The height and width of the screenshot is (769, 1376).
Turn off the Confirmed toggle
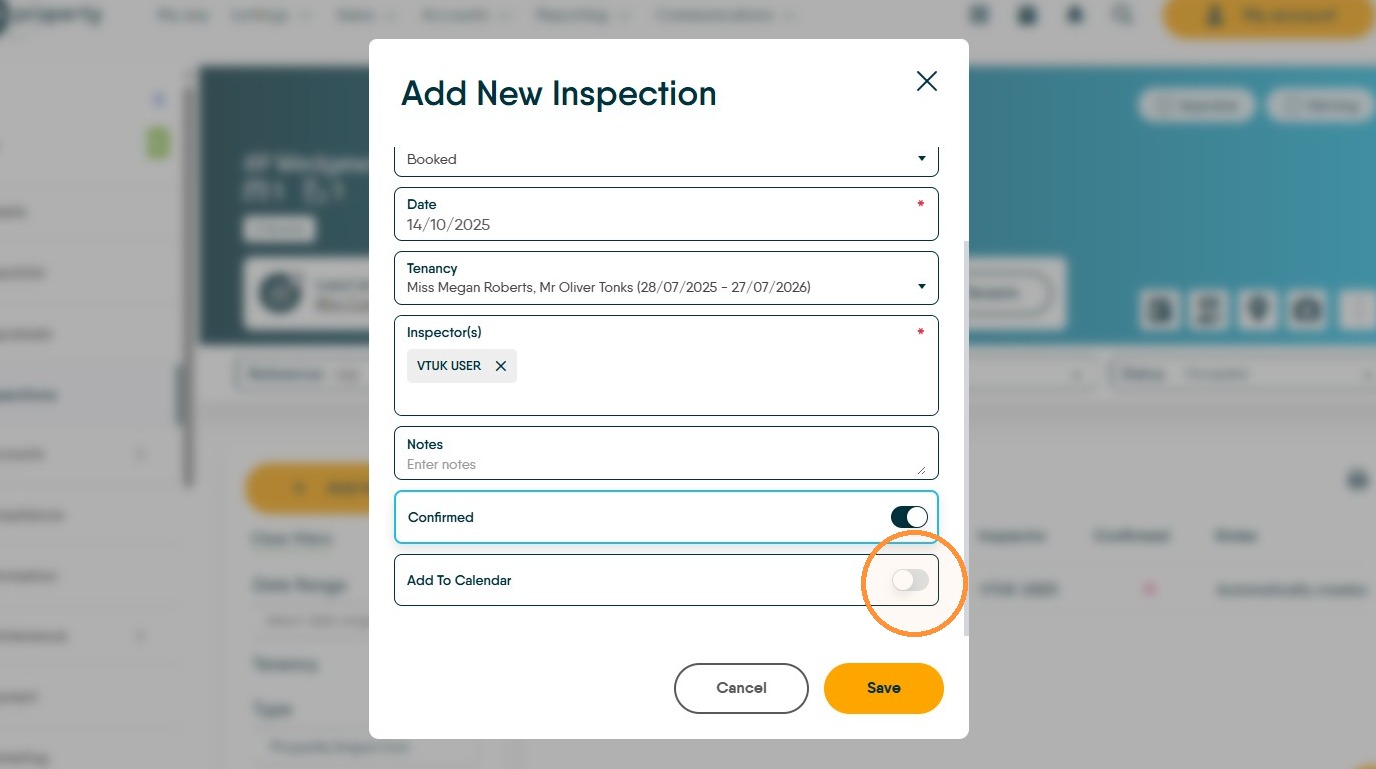tap(909, 517)
